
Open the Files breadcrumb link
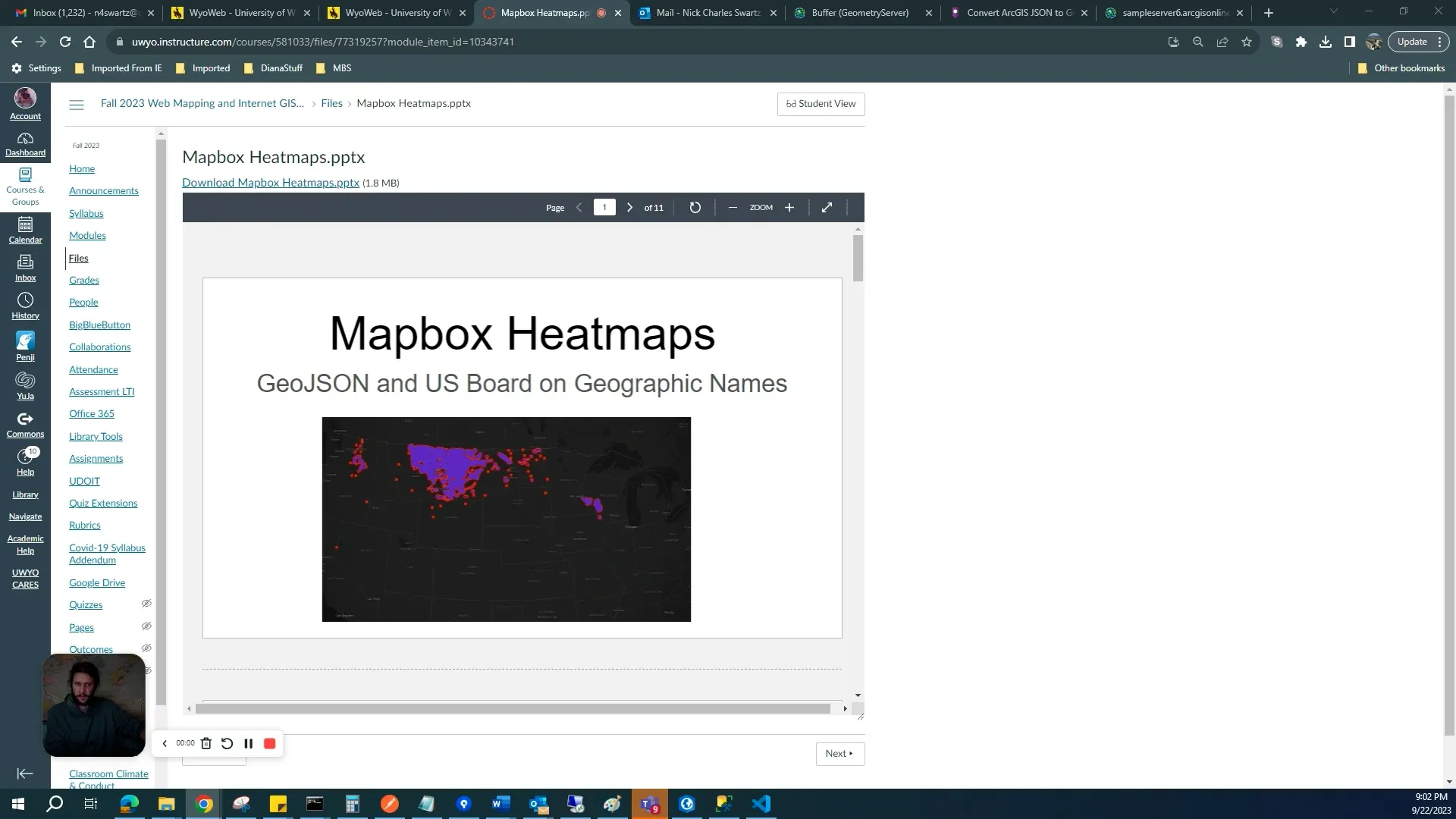click(x=332, y=103)
